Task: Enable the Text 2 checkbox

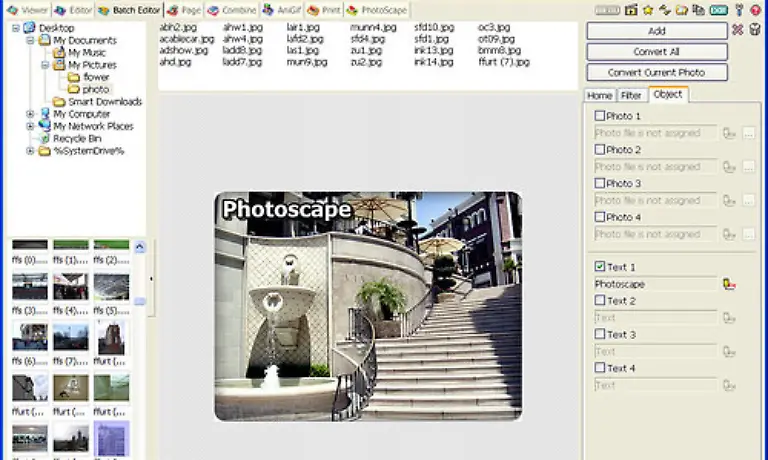Action: tap(600, 300)
